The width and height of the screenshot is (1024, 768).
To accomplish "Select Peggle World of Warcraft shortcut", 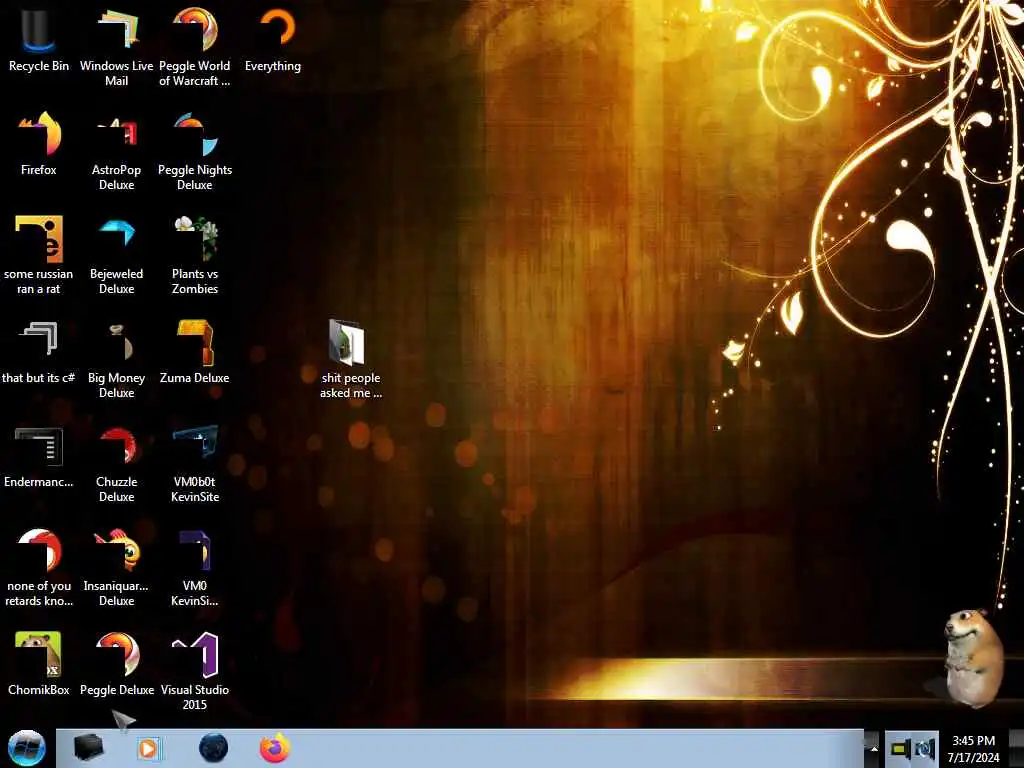I will 195,47.
